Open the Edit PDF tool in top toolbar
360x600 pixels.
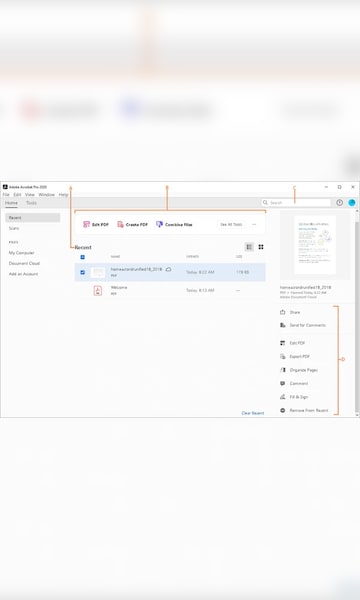tap(96, 225)
